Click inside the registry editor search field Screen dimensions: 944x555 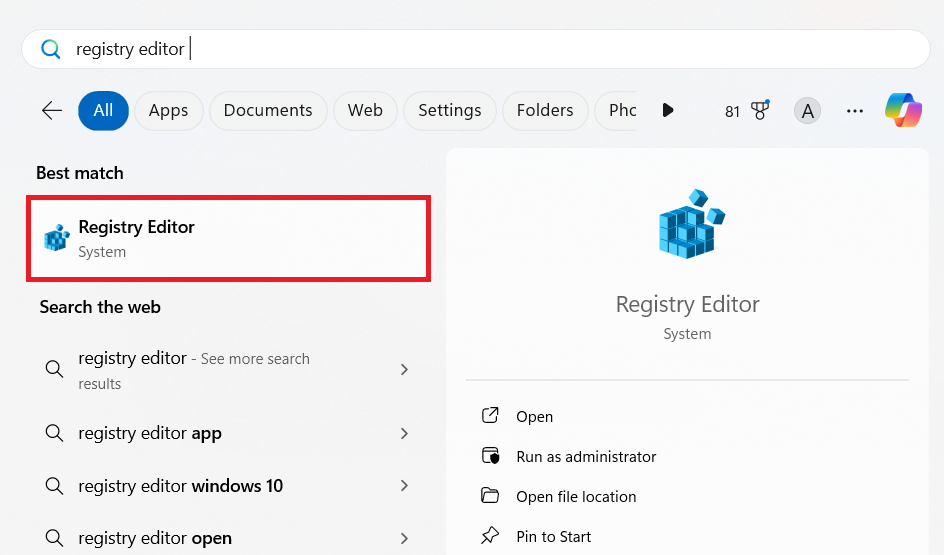click(x=476, y=49)
